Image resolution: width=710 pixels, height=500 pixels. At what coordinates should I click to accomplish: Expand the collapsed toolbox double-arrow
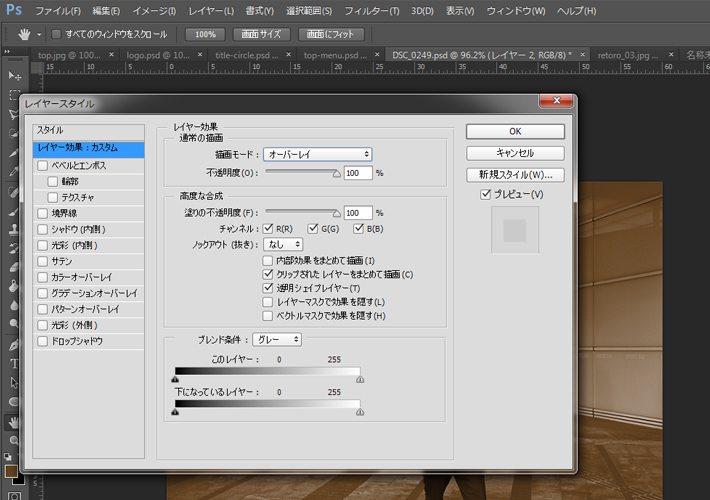[x=7, y=52]
